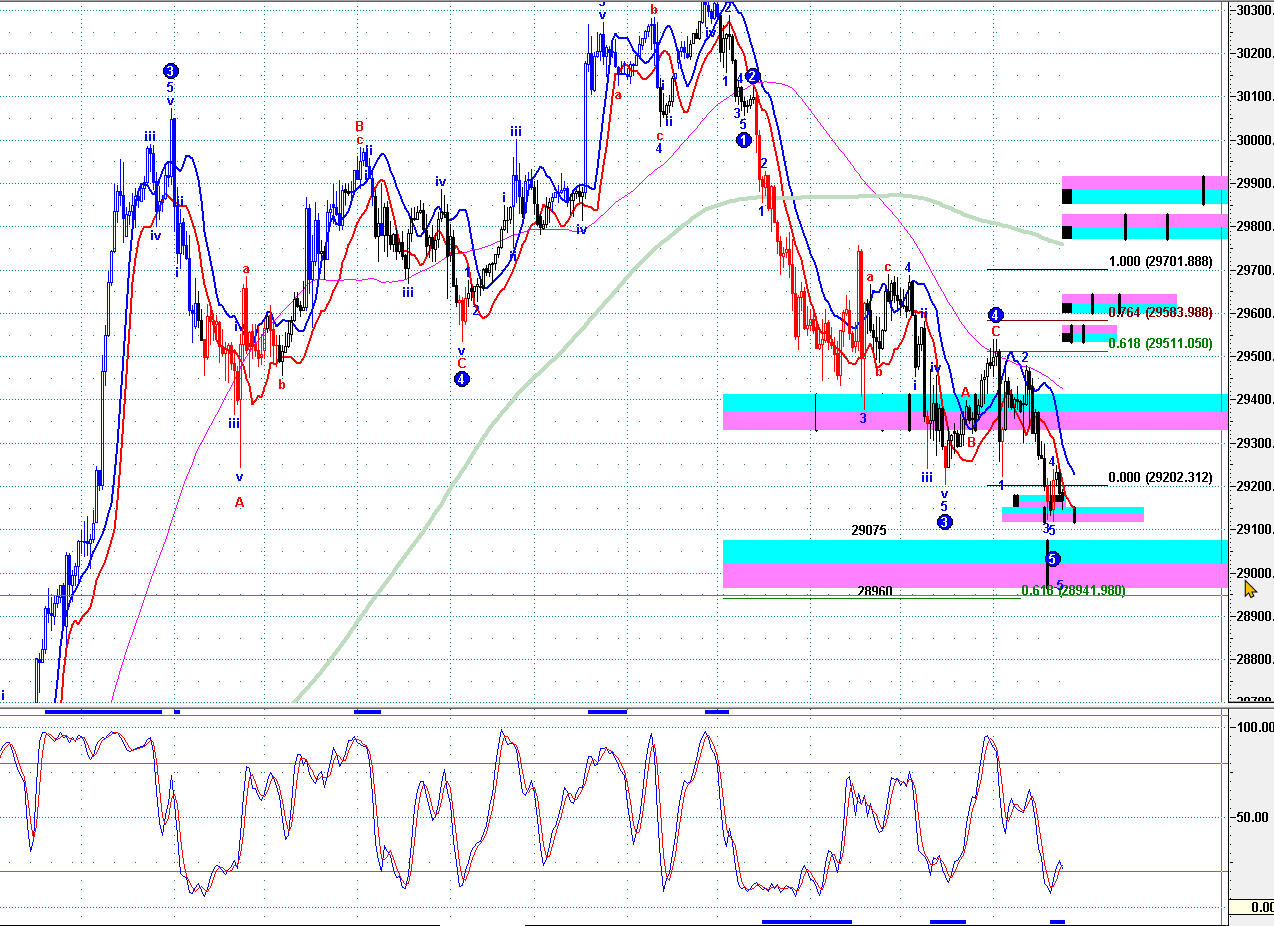Click the 0.000 (29202.312) Fibonacci label
The width and height of the screenshot is (1274, 926).
pos(1160,478)
